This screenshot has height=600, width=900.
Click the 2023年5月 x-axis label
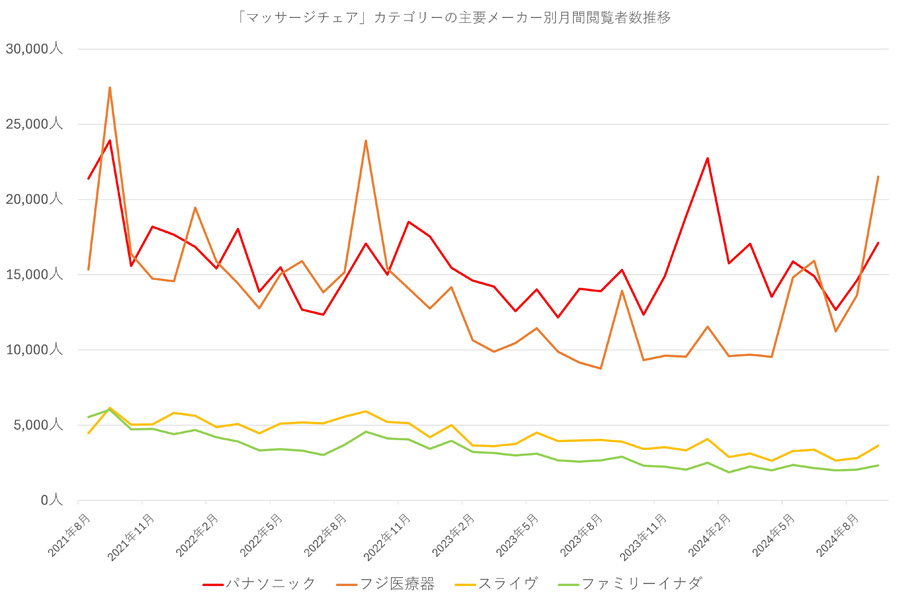pyautogui.click(x=517, y=535)
